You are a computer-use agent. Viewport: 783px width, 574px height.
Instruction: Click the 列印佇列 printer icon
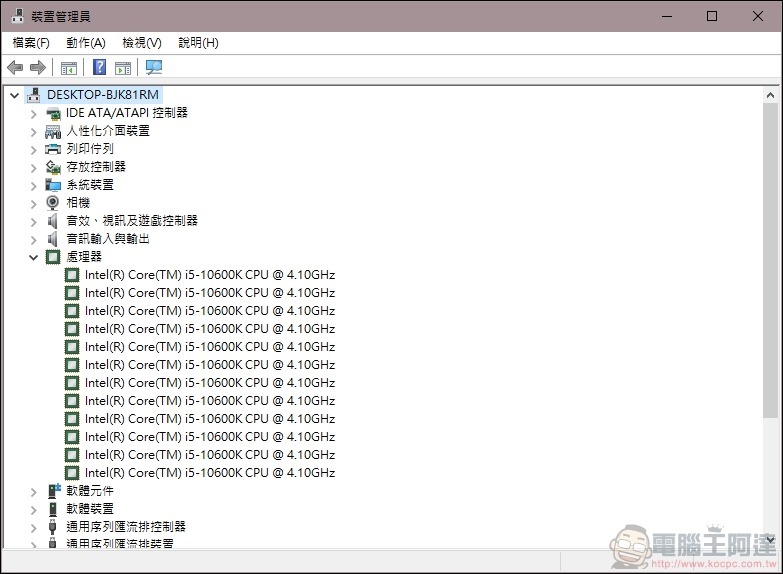[53, 149]
